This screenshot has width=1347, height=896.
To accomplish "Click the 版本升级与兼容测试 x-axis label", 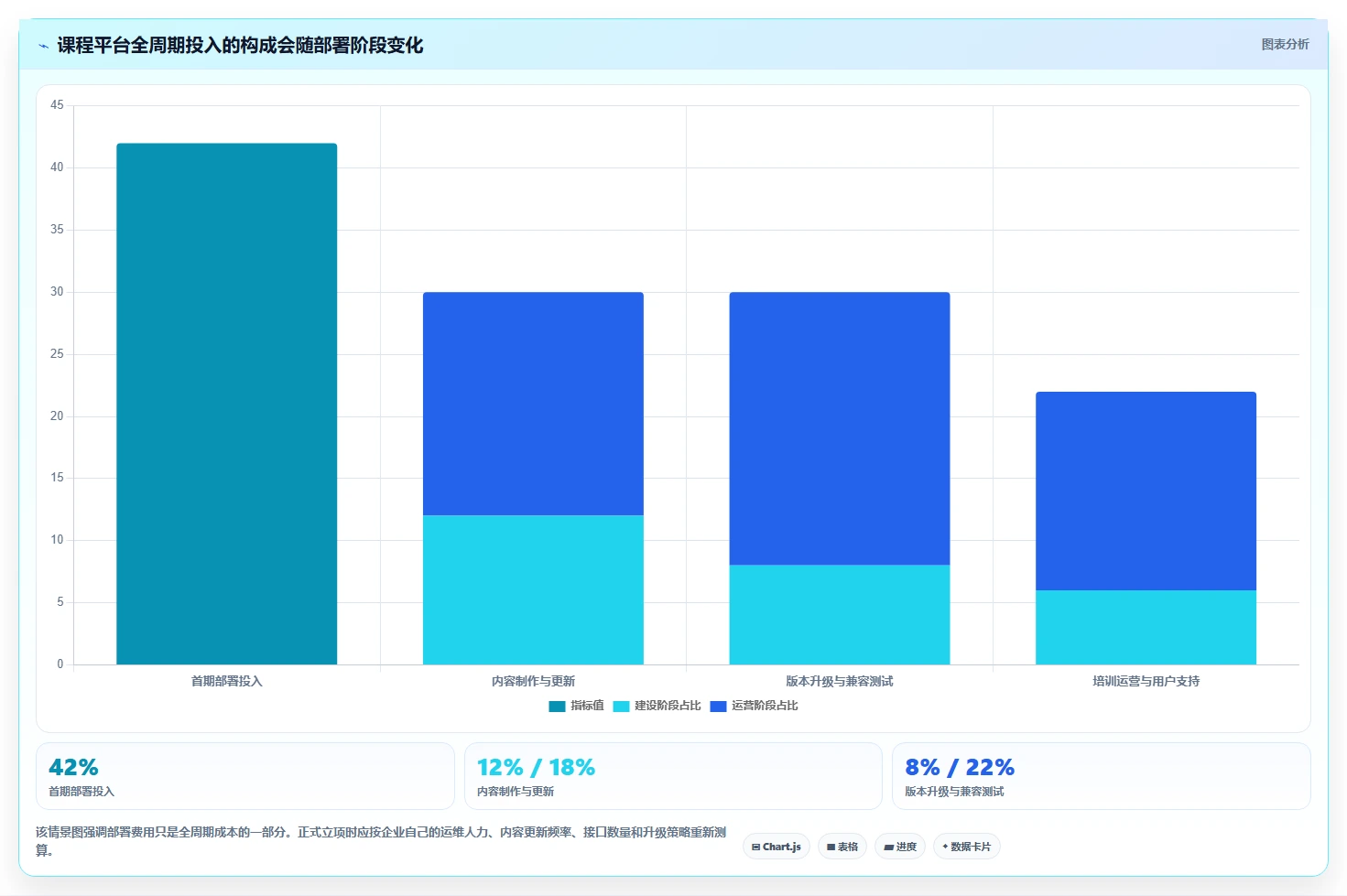I will 840,681.
